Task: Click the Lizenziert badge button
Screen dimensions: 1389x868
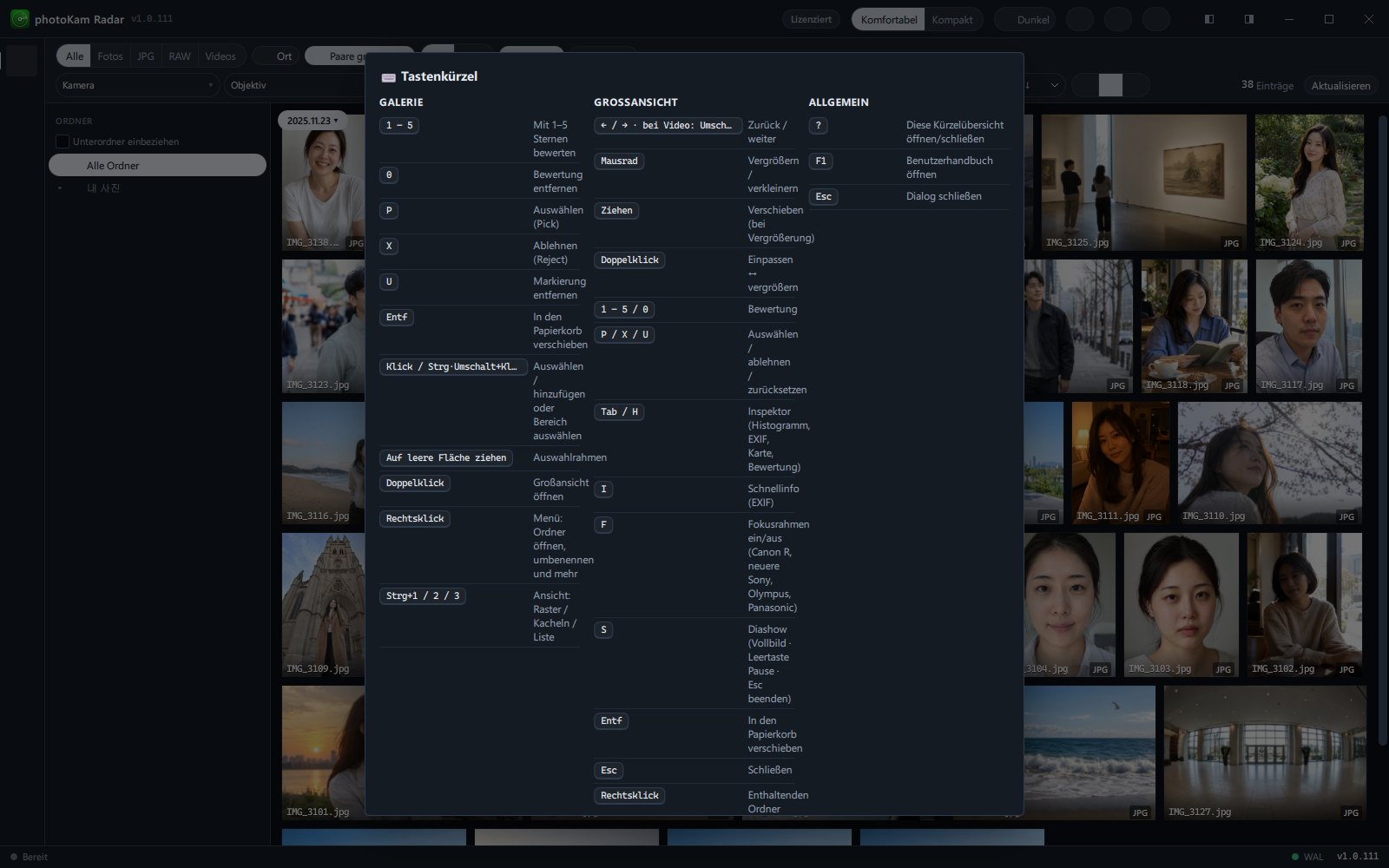Action: (x=811, y=19)
